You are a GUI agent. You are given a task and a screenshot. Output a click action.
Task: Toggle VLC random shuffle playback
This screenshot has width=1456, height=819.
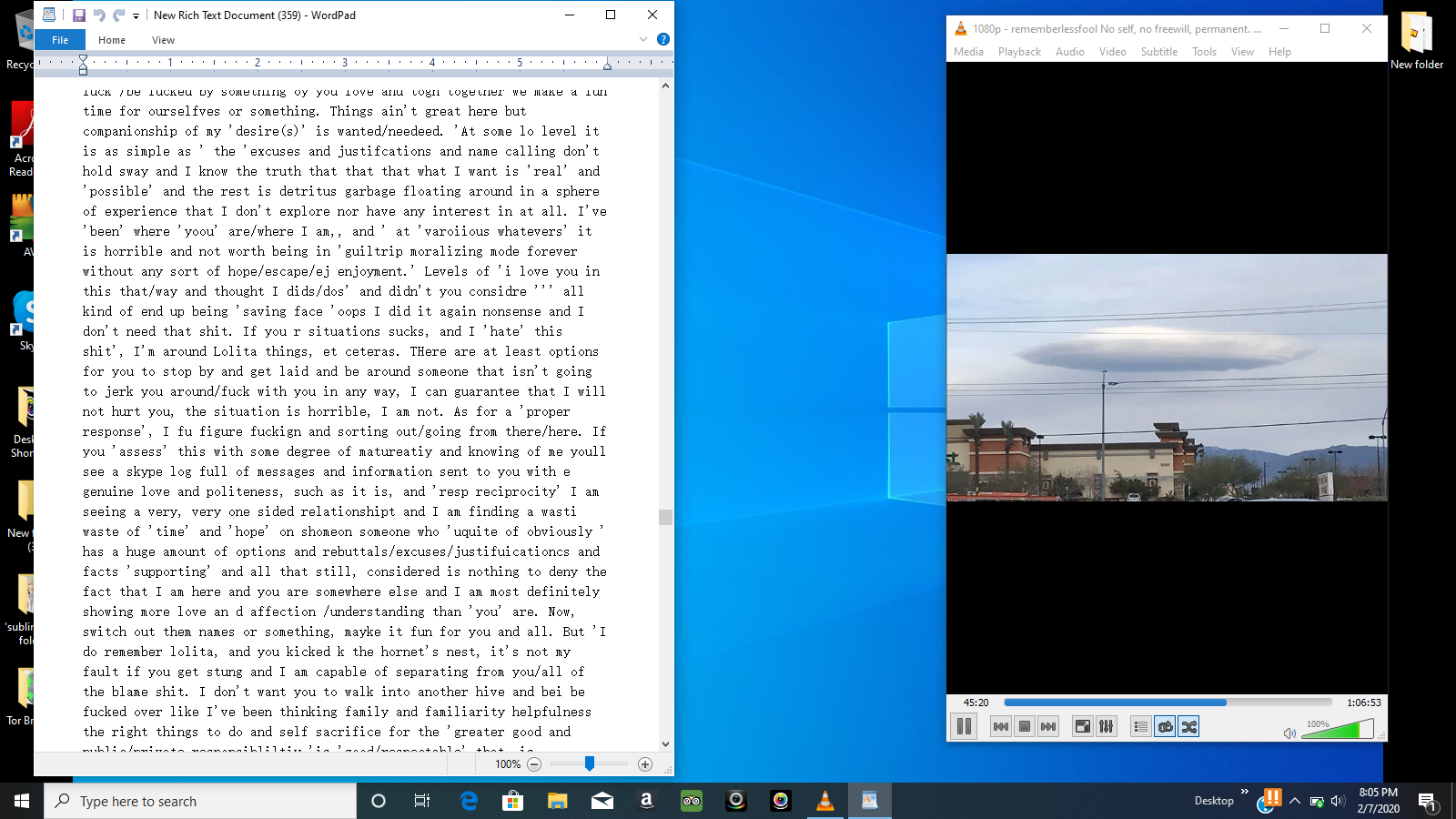pos(1188,726)
